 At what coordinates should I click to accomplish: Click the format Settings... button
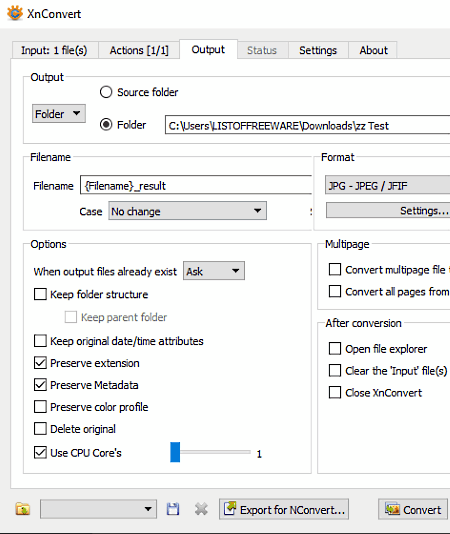point(388,210)
